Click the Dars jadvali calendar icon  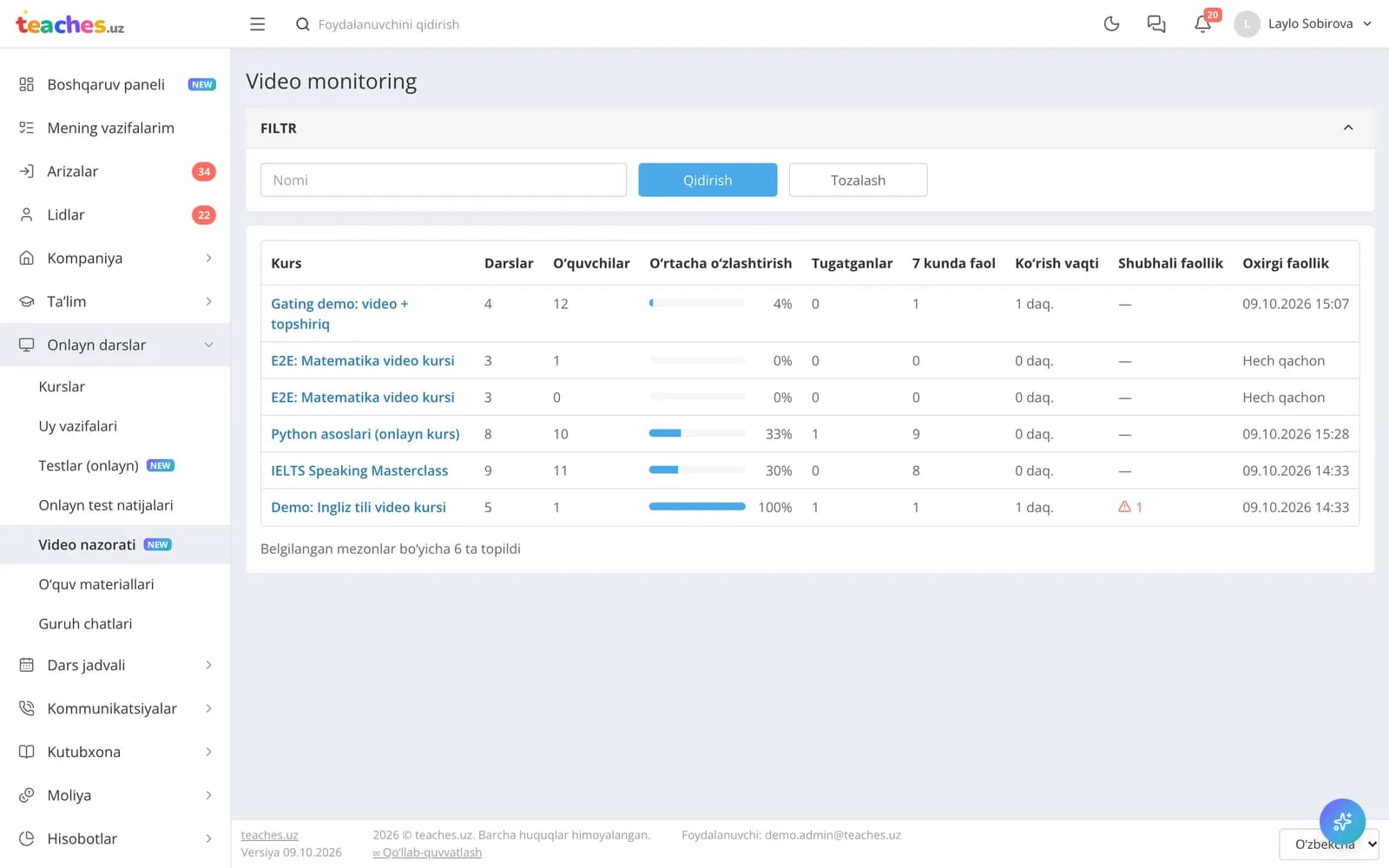(27, 665)
